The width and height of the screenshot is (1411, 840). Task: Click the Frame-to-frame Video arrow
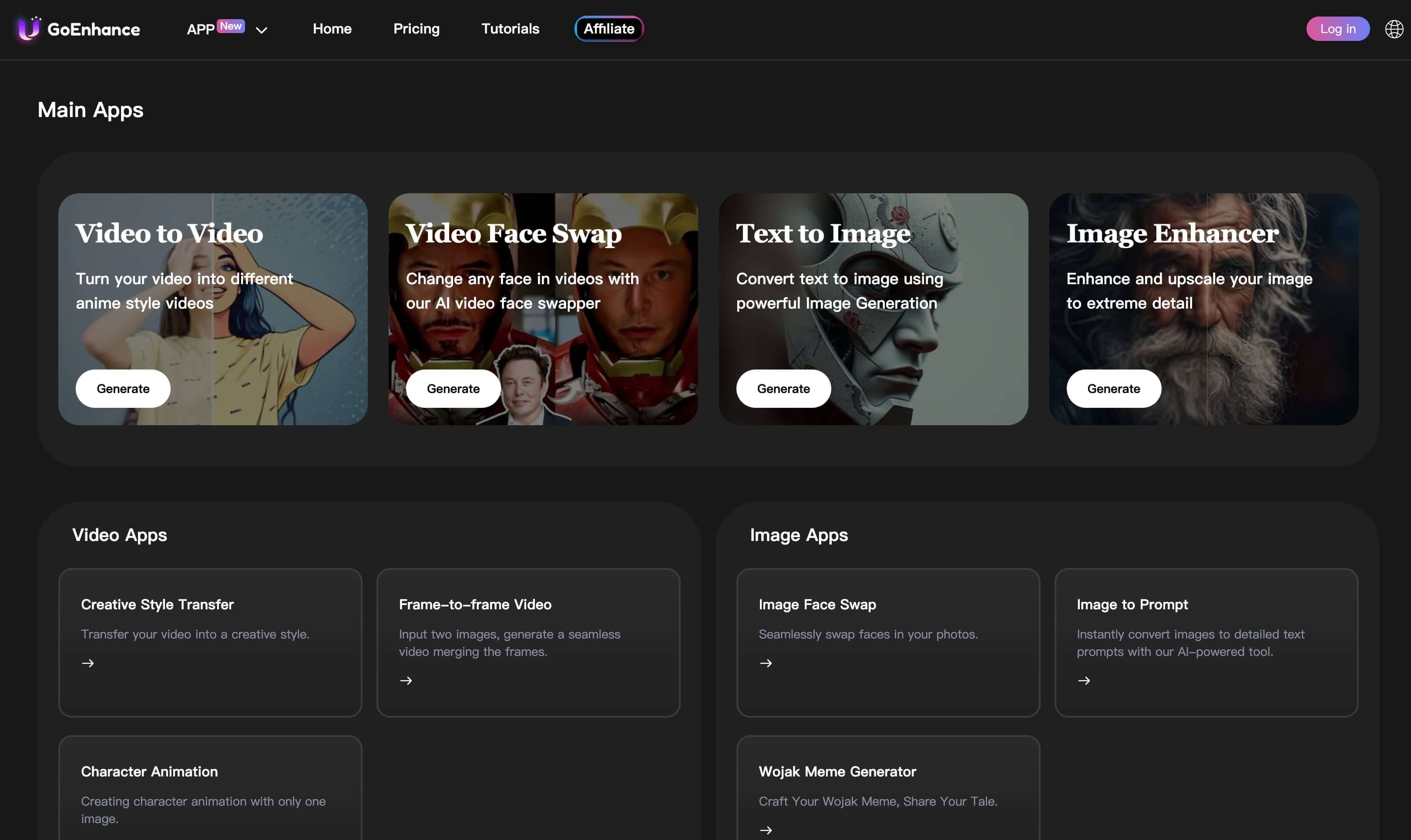[405, 680]
